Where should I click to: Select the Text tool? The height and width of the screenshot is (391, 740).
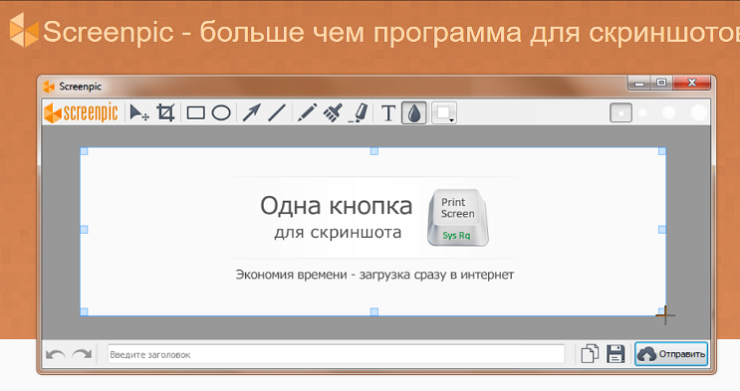tap(388, 113)
